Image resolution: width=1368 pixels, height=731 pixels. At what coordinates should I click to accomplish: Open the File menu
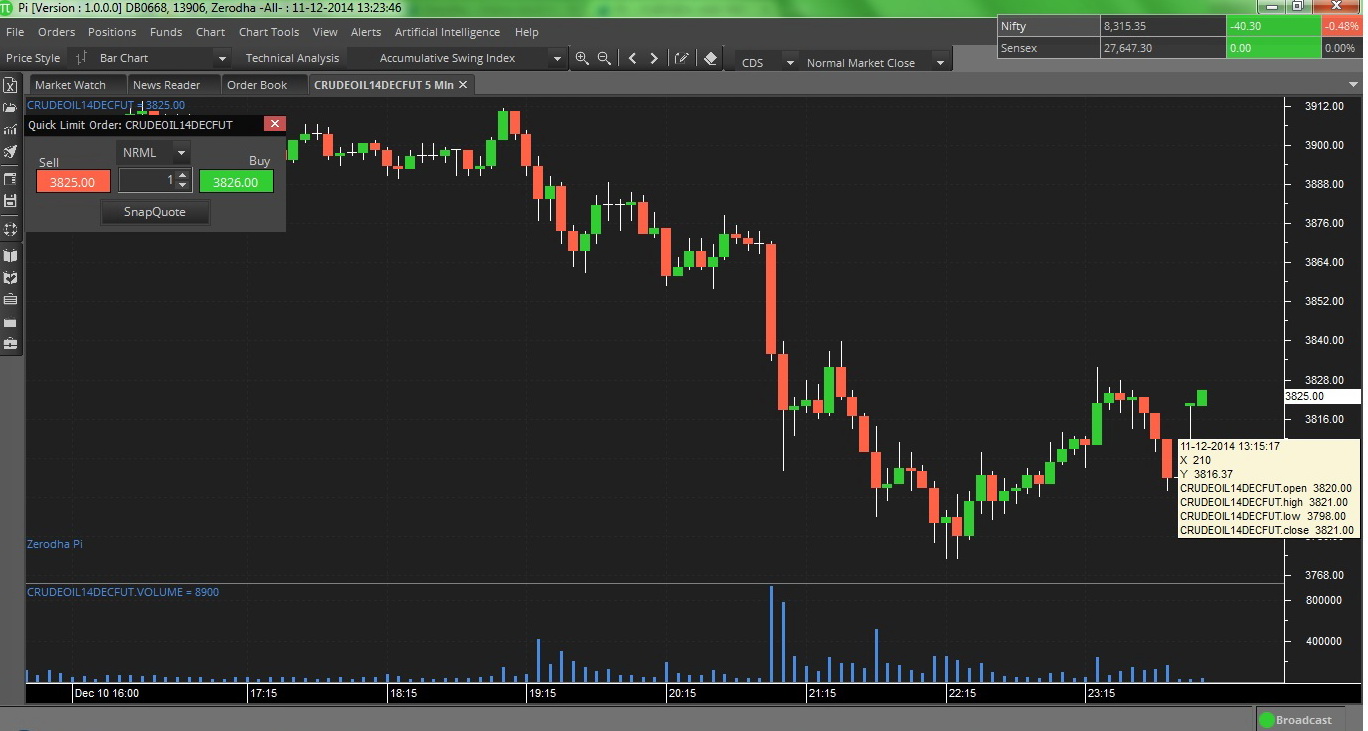(15, 32)
